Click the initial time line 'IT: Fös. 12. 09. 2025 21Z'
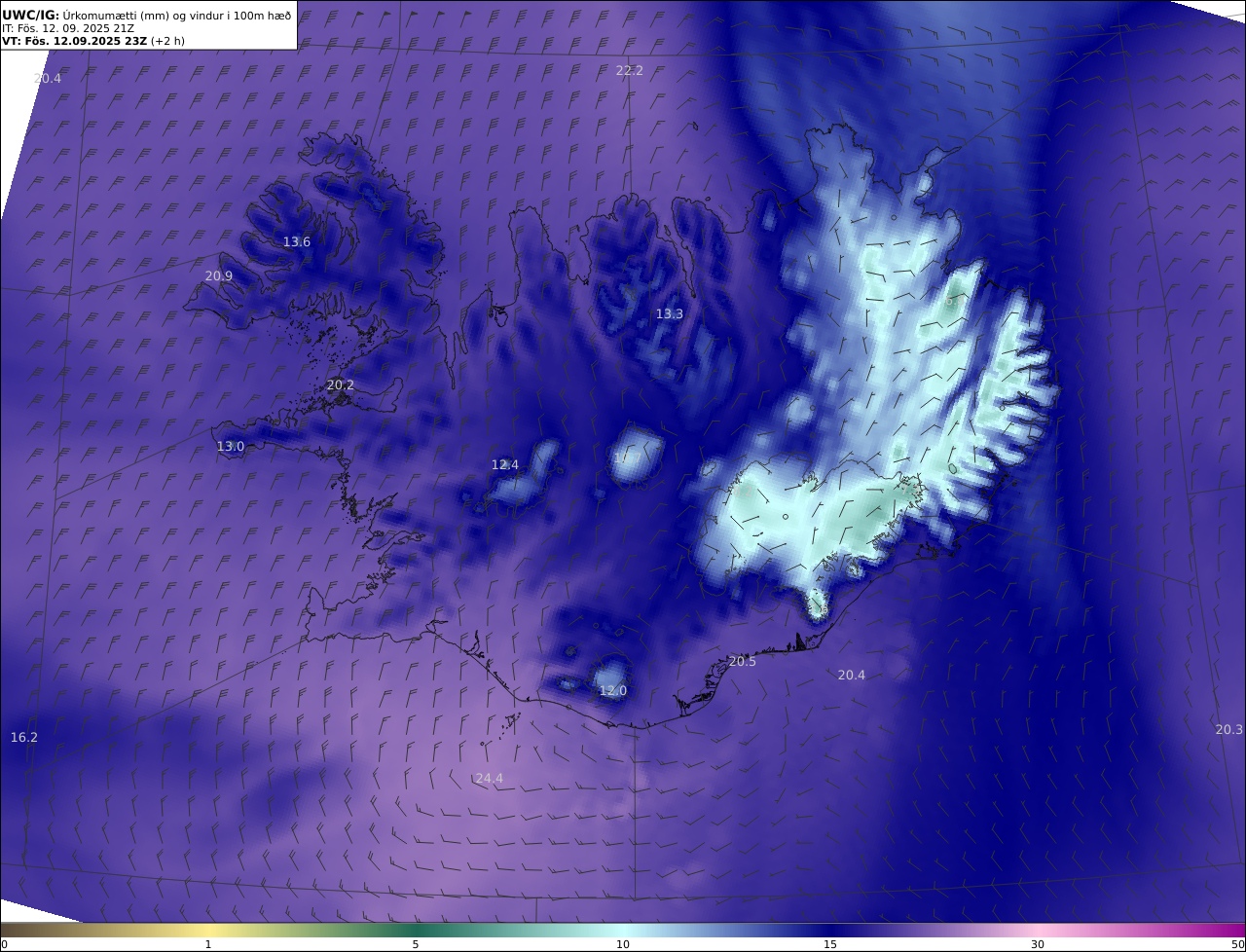 (68, 28)
